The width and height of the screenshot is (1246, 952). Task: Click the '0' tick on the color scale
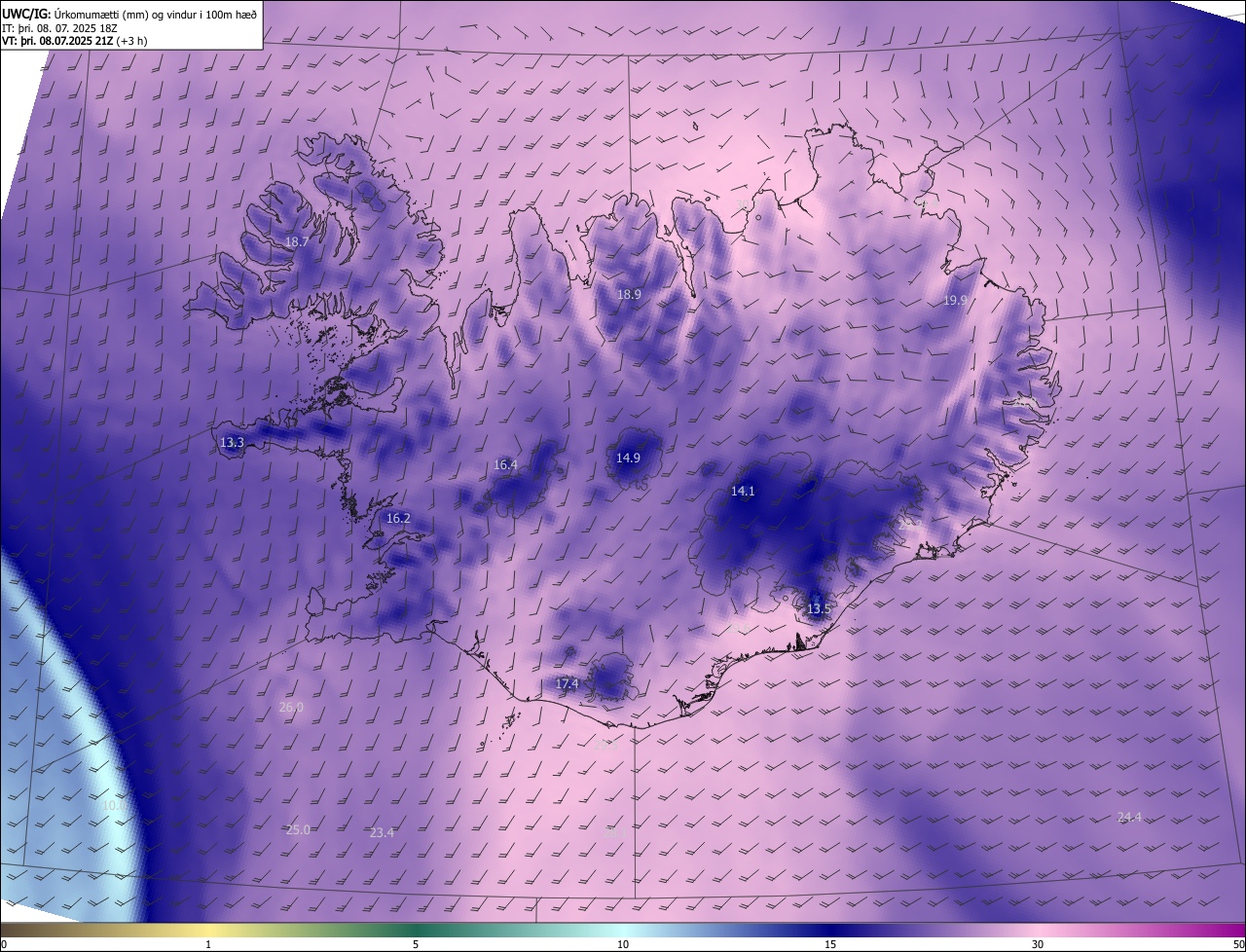click(x=4, y=944)
